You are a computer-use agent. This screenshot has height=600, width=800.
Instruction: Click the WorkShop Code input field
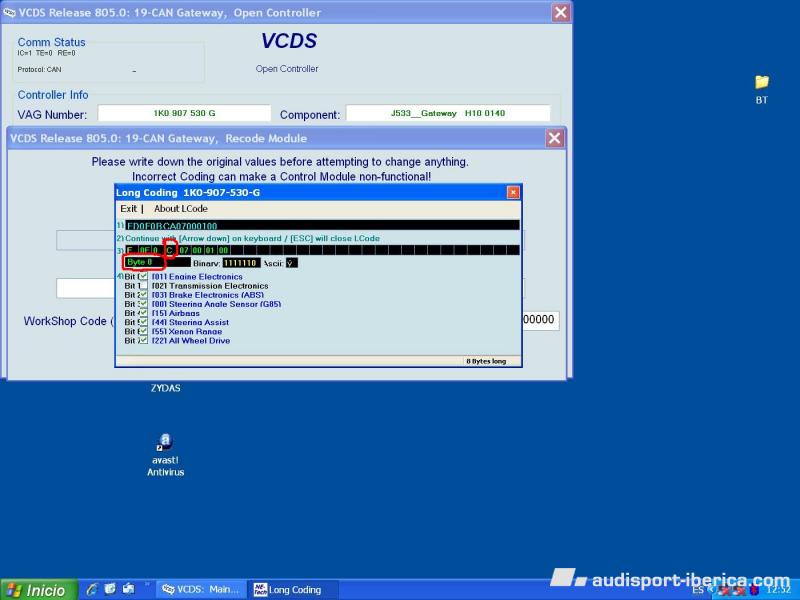point(540,320)
